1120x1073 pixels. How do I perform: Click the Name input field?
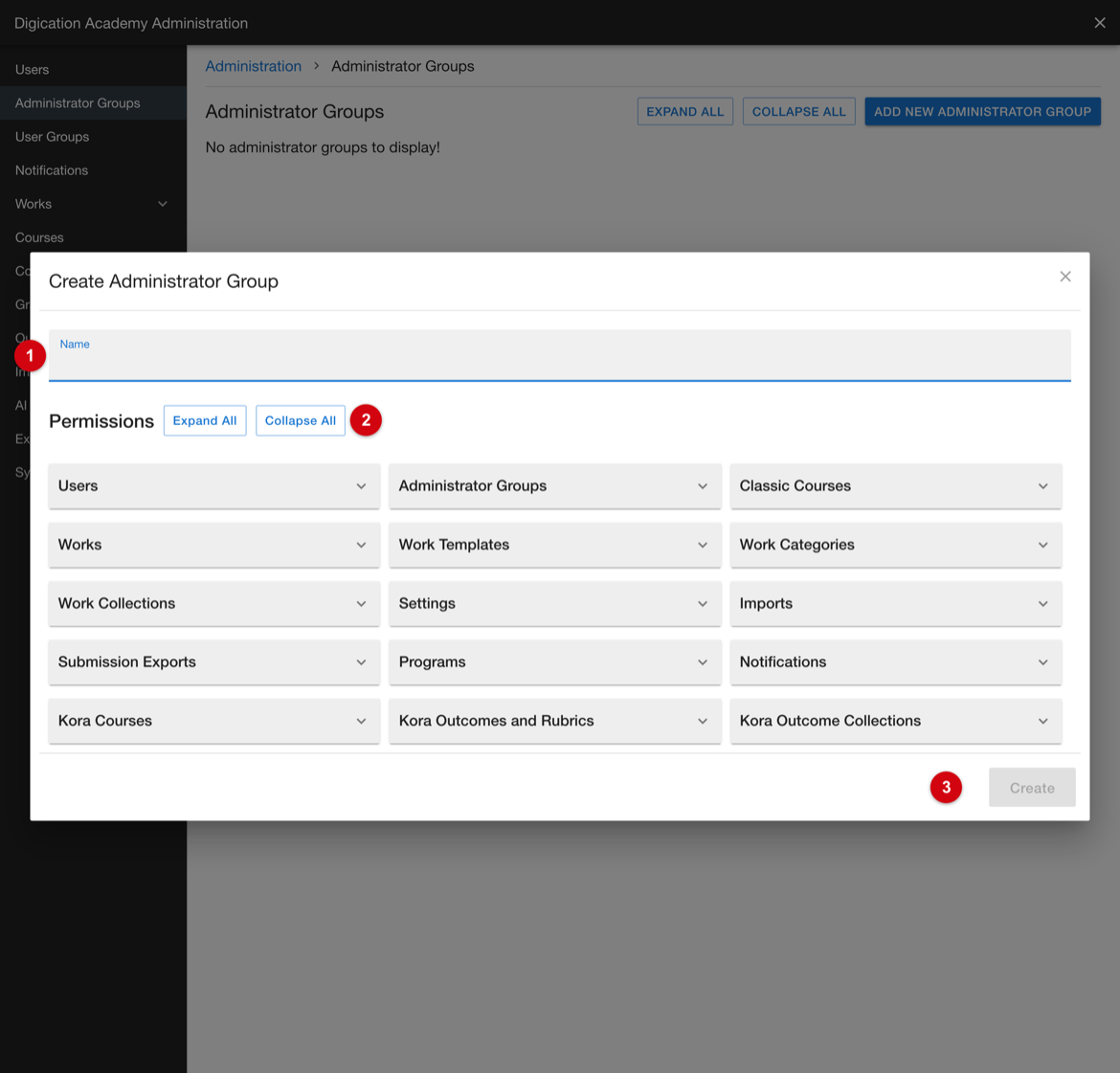click(559, 355)
